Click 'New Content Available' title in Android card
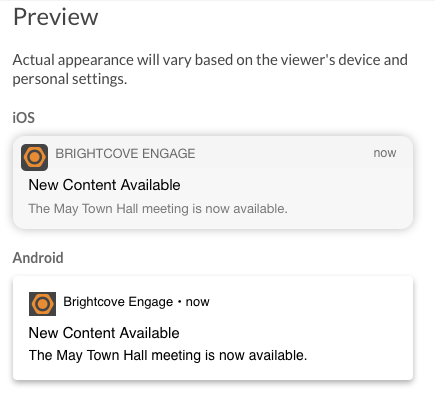Viewport: 435px width, 398px height. pyautogui.click(x=104, y=333)
